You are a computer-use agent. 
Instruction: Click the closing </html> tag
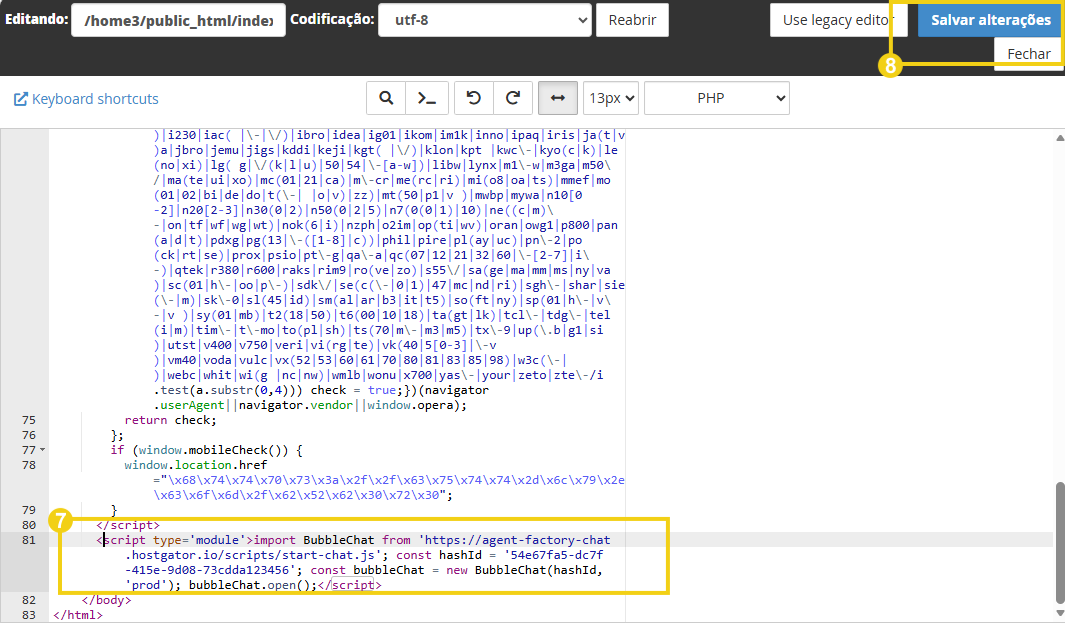(x=77, y=615)
